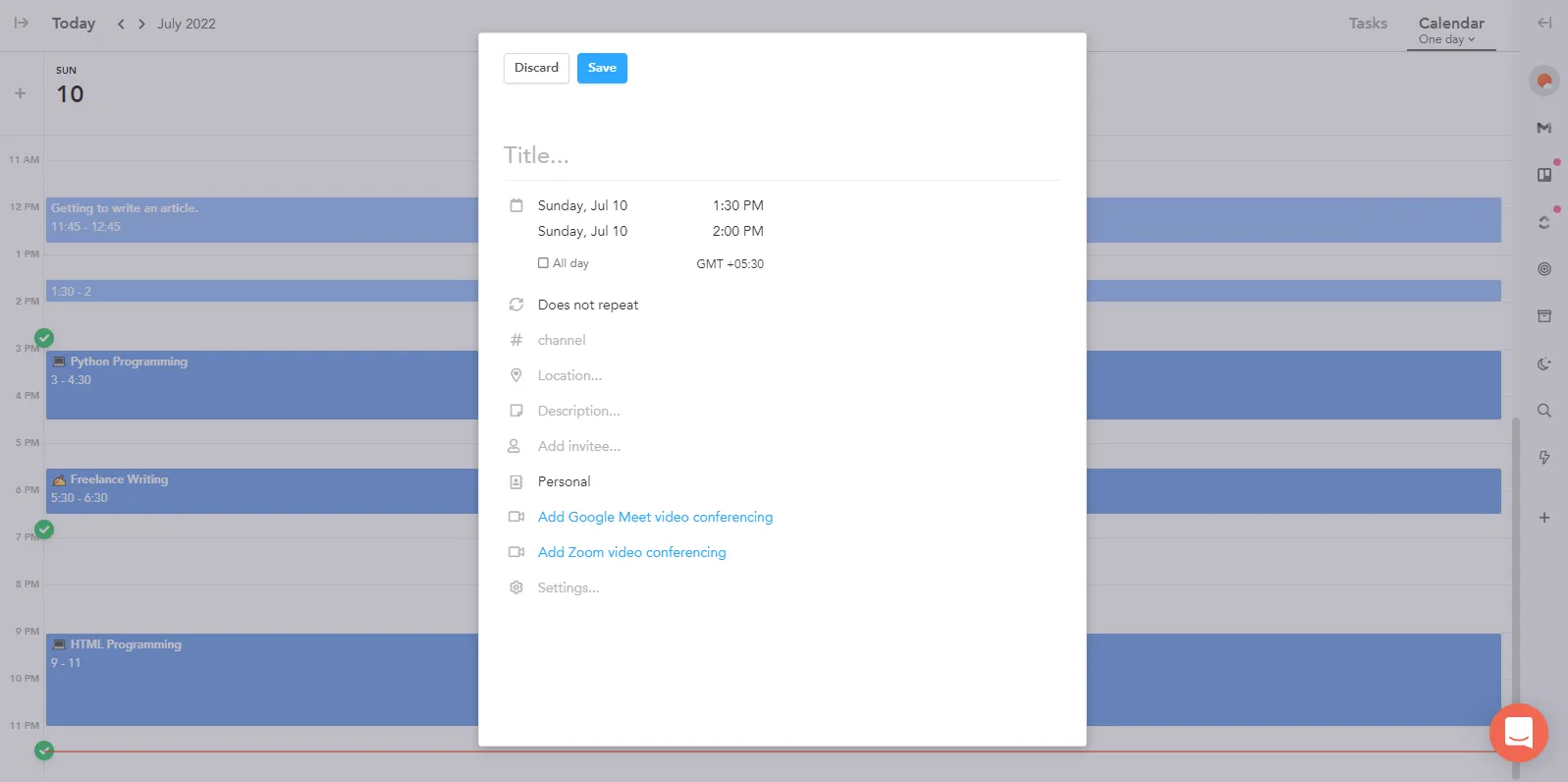This screenshot has width=1568, height=782.
Task: Pick the 2:00 PM end time
Action: point(737,231)
